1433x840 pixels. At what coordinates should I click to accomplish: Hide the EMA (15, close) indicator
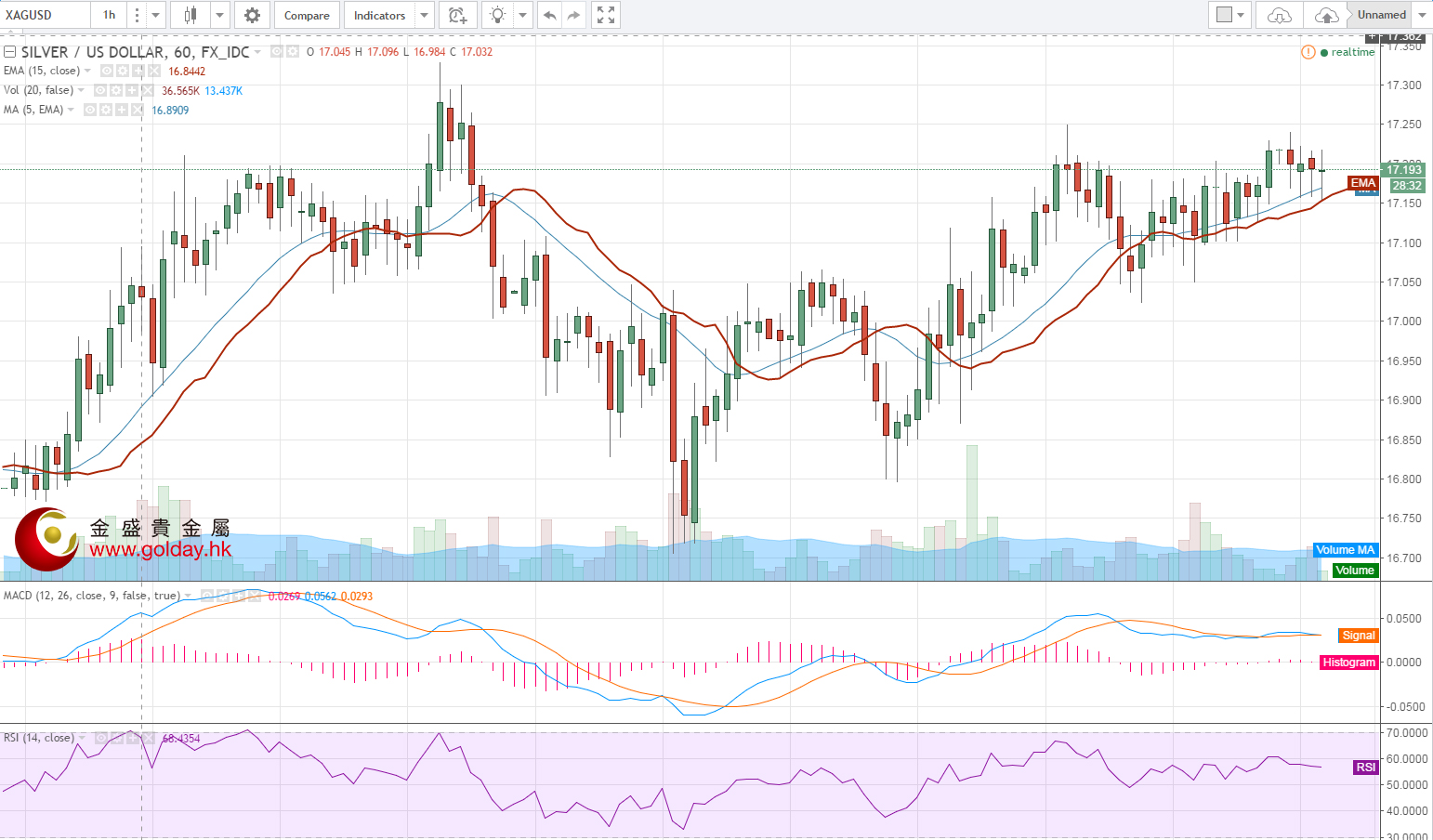[x=107, y=71]
